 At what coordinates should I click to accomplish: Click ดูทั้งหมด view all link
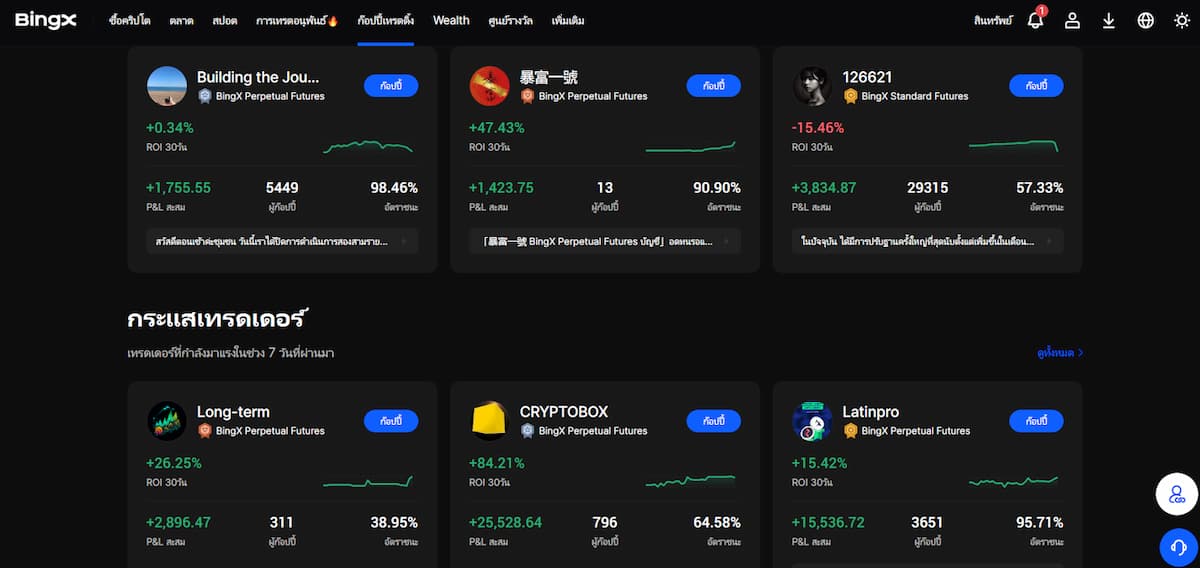pyautogui.click(x=1060, y=353)
